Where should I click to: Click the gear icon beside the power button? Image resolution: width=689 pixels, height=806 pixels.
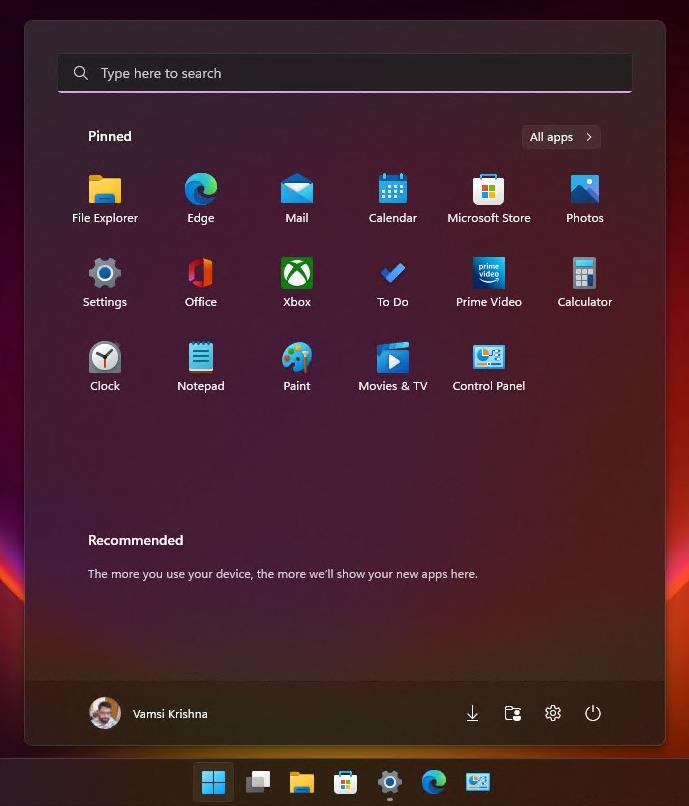[x=553, y=713]
